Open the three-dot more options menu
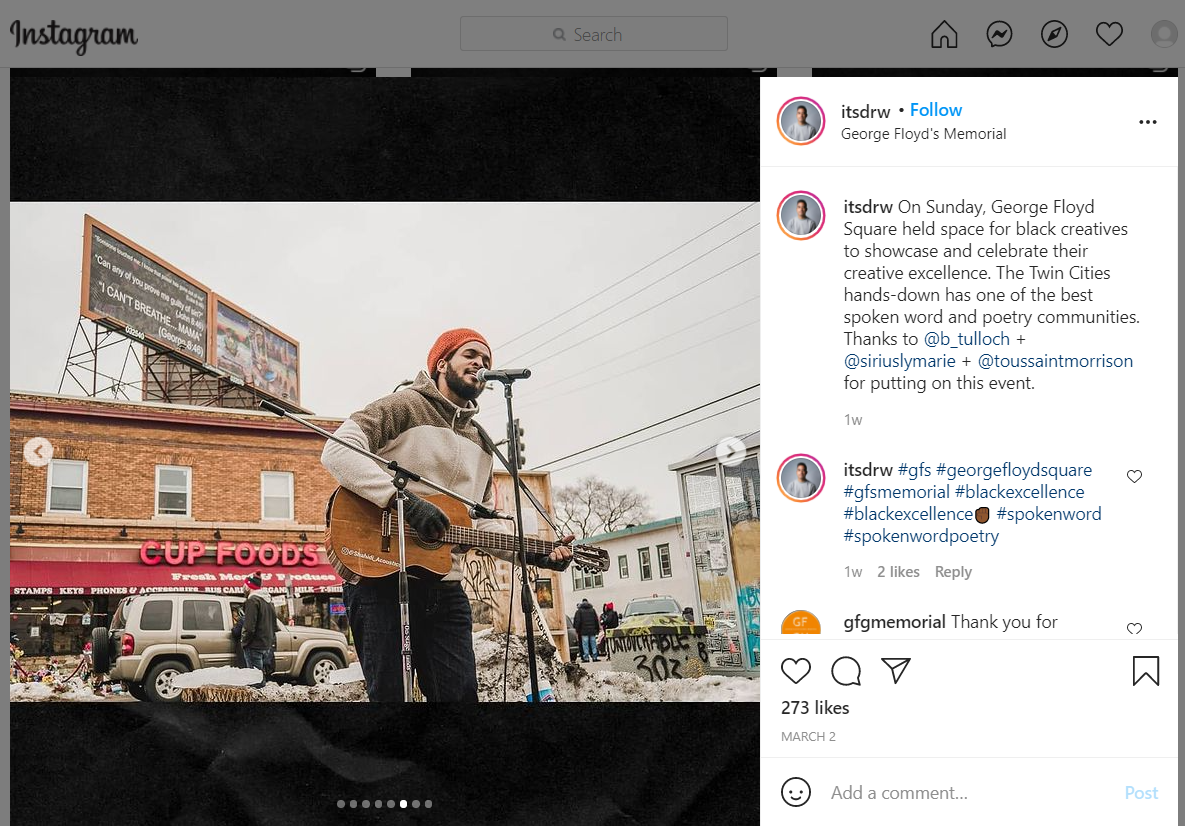This screenshot has width=1185, height=826. [x=1147, y=122]
